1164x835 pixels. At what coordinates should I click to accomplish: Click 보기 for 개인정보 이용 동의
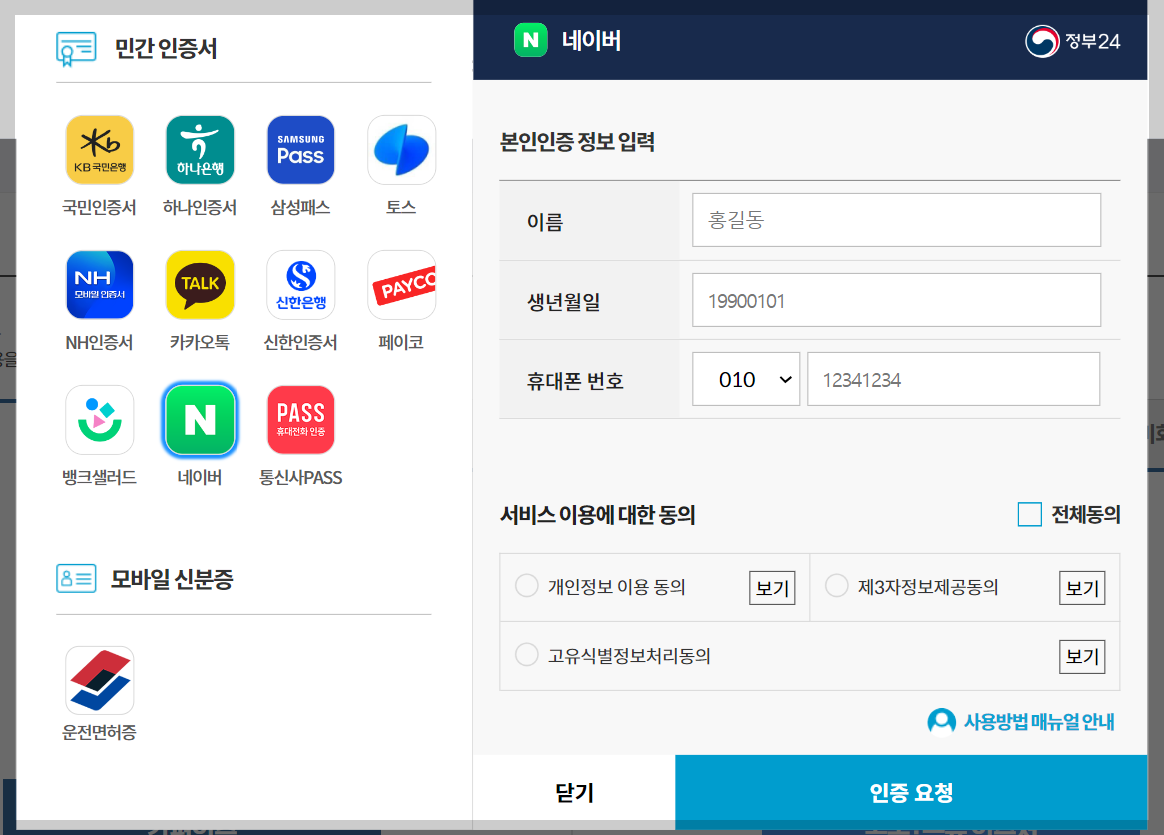tap(772, 588)
